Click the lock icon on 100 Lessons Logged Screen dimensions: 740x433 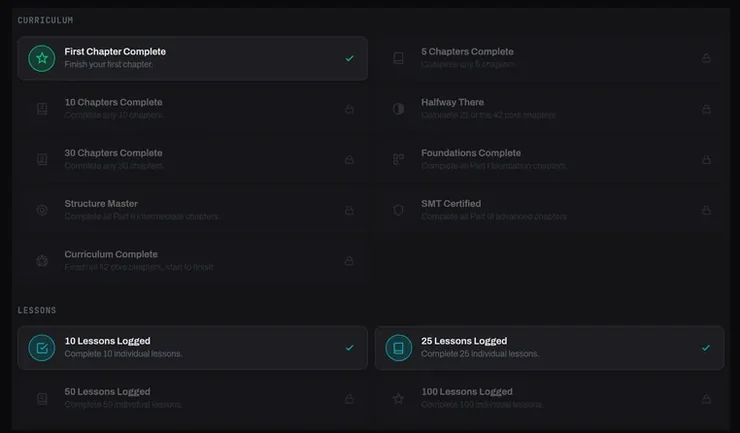click(706, 399)
